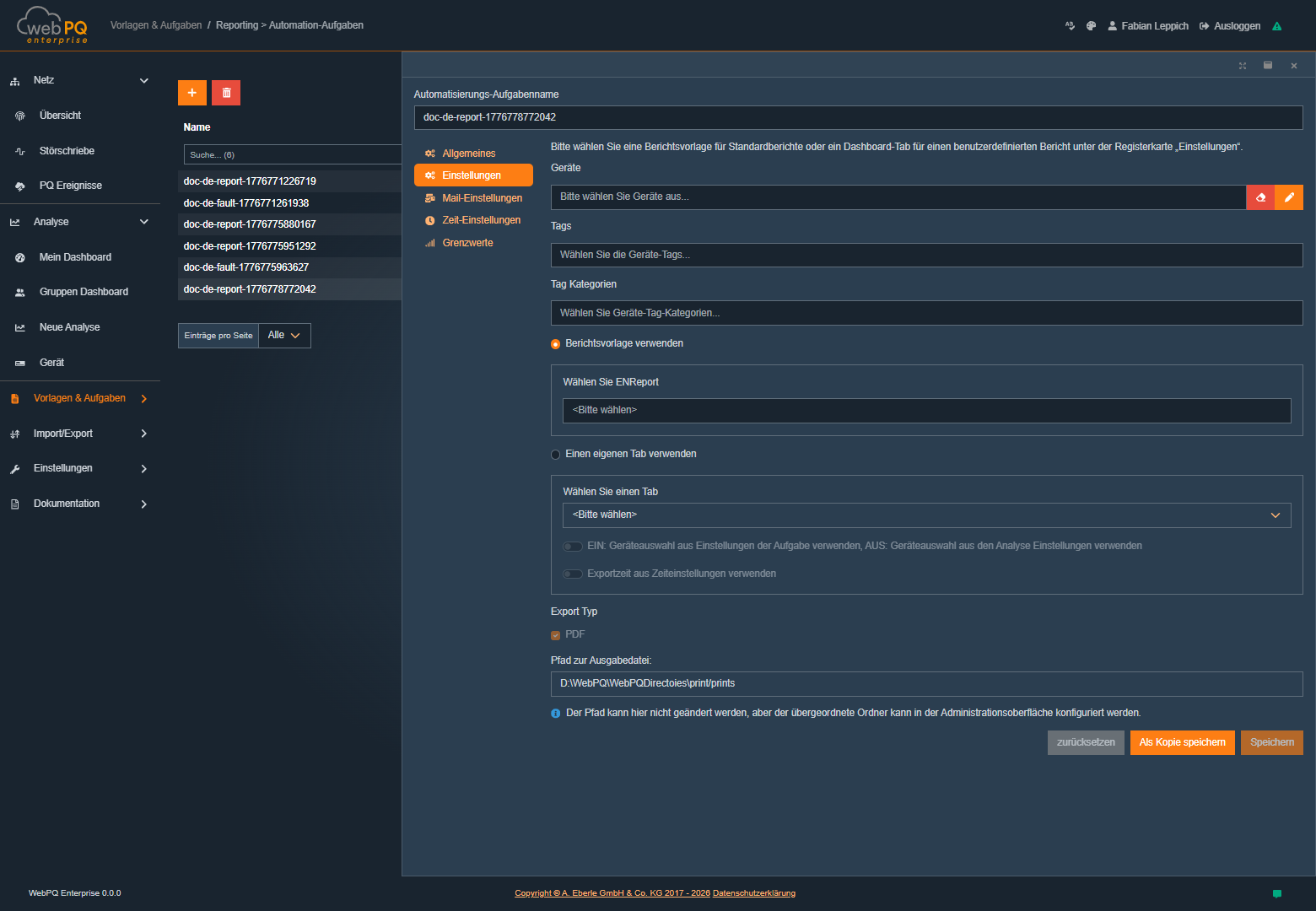The width and height of the screenshot is (1316, 911).
Task: Save the task as a copy
Action: click(1182, 742)
